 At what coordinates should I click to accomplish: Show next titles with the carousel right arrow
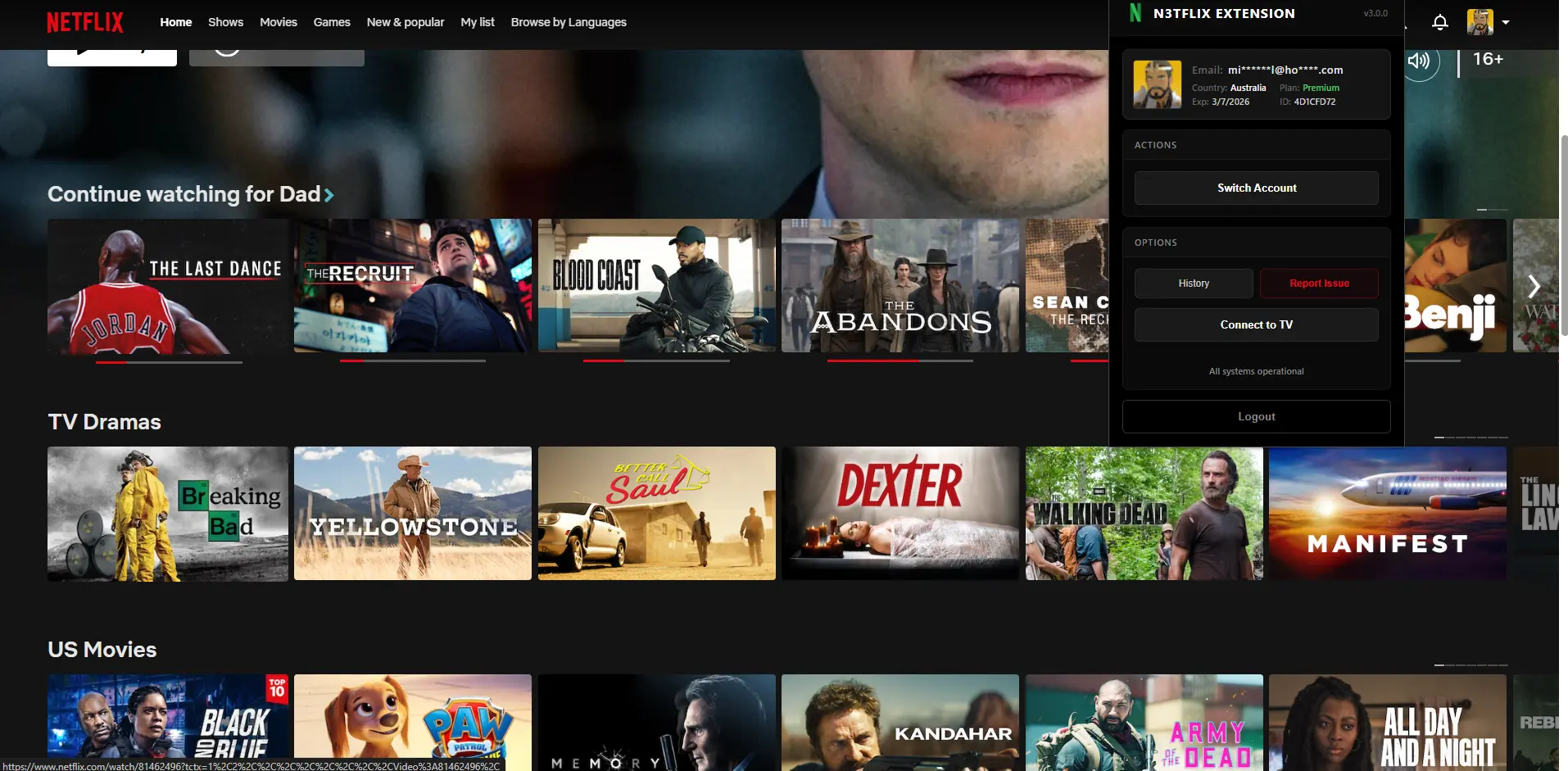coord(1534,286)
